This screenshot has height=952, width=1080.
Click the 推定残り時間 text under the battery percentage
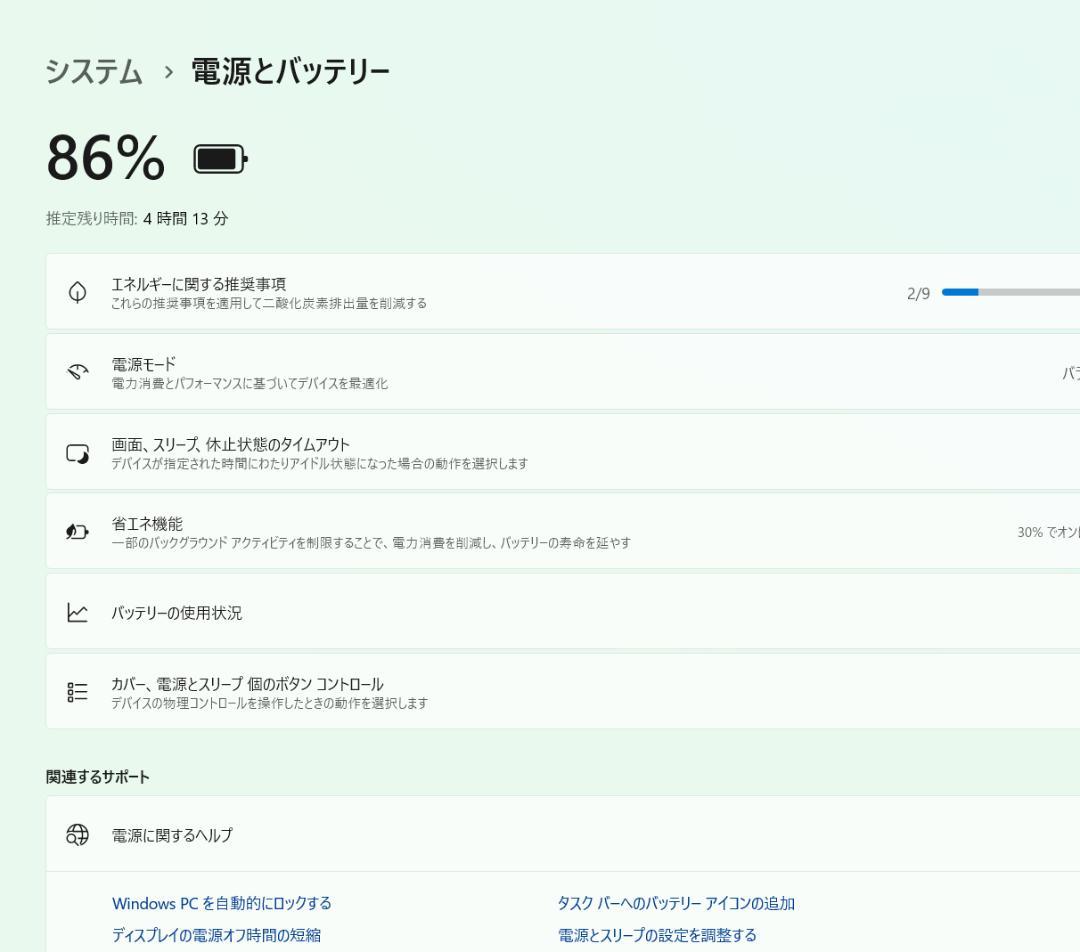[x=135, y=219]
